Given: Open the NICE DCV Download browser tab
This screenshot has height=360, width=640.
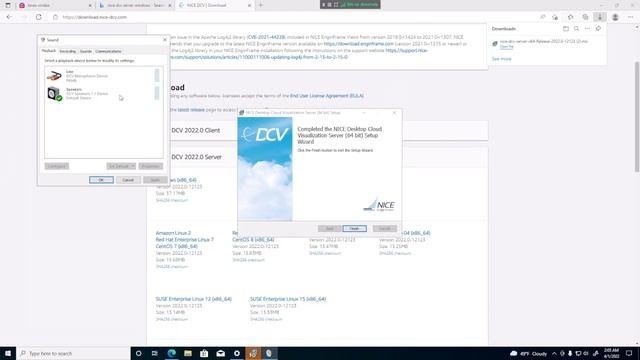Looking at the screenshot, I should click(x=215, y=5).
